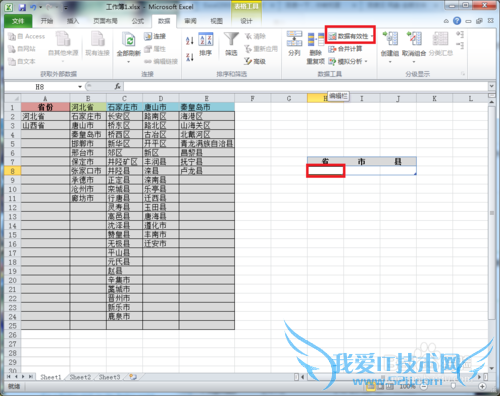The image size is (500, 396).
Task: Open the Ungroup (取消组合) dropdown arrow
Action: tap(414, 62)
